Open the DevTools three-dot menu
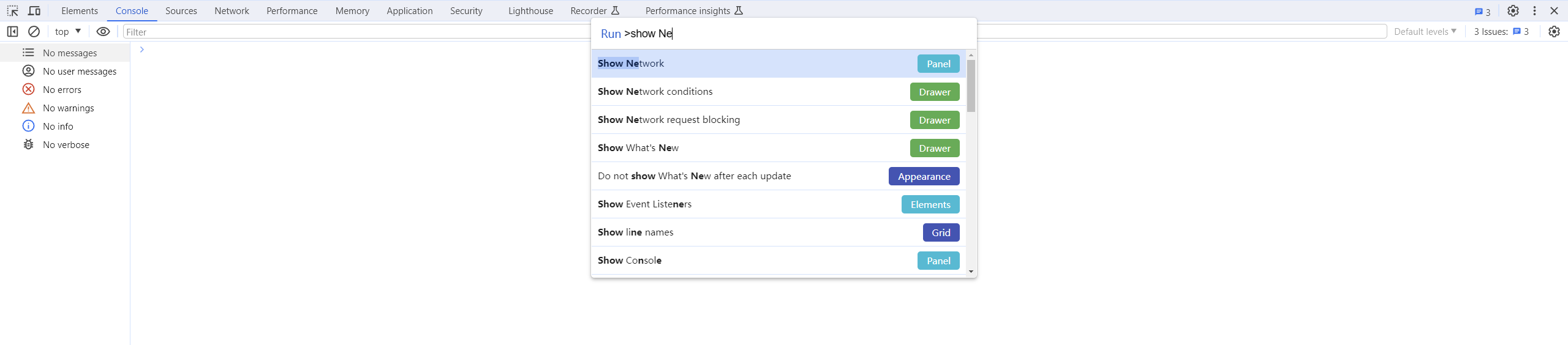The height and width of the screenshot is (345, 1568). (x=1534, y=11)
